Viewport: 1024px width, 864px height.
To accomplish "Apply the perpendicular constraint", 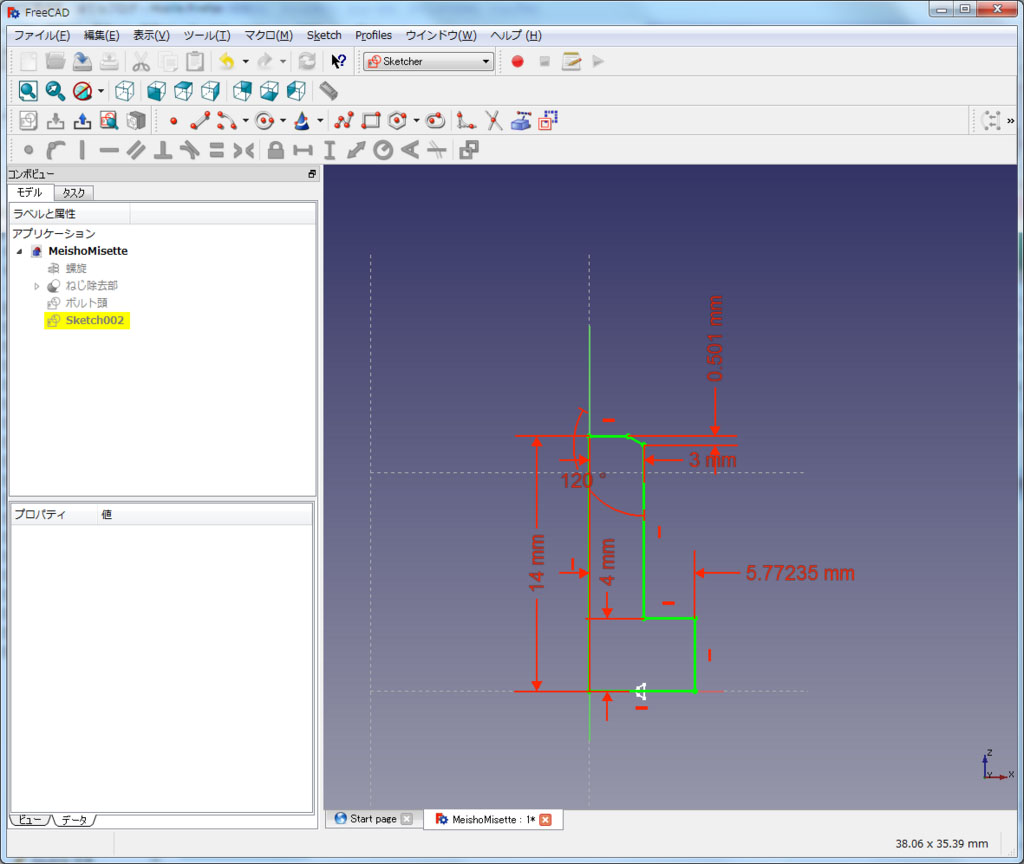I will click(163, 150).
